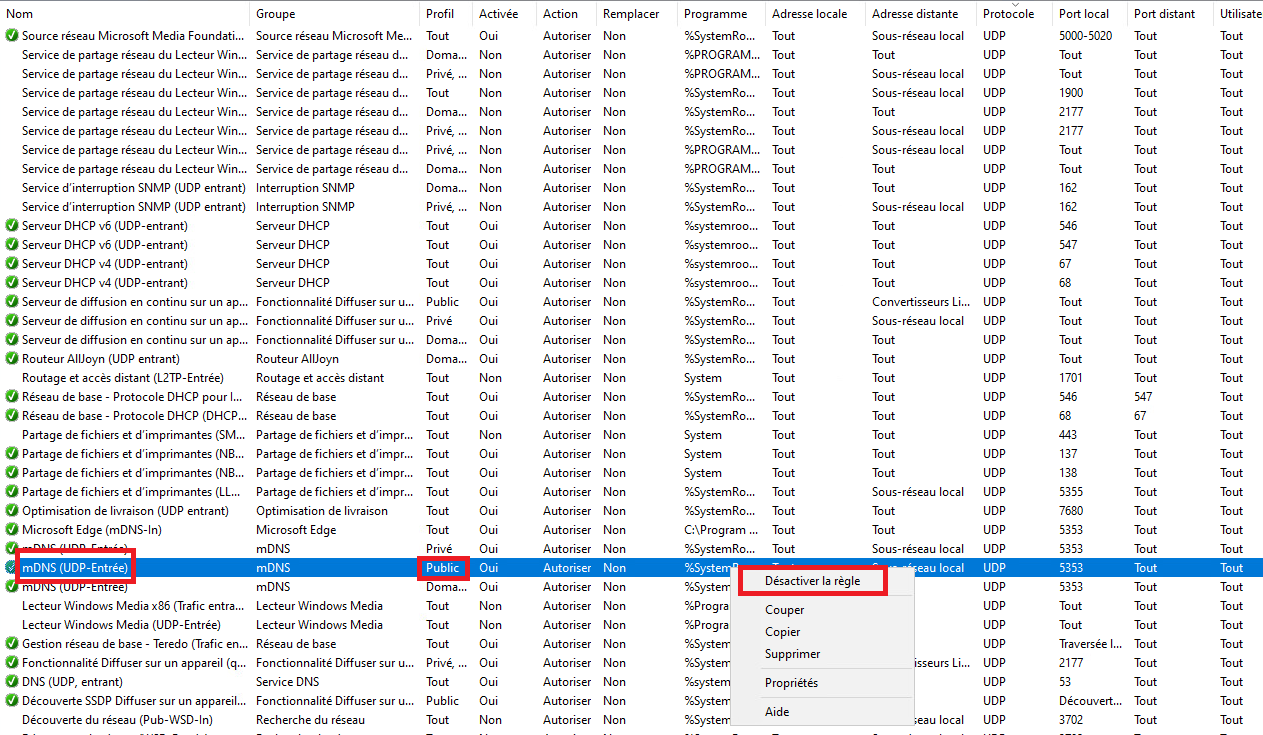This screenshot has height=735, width=1263.
Task: Click green check icon of Source réseau Microsoft Media Foundation
Action: pyautogui.click(x=12, y=36)
